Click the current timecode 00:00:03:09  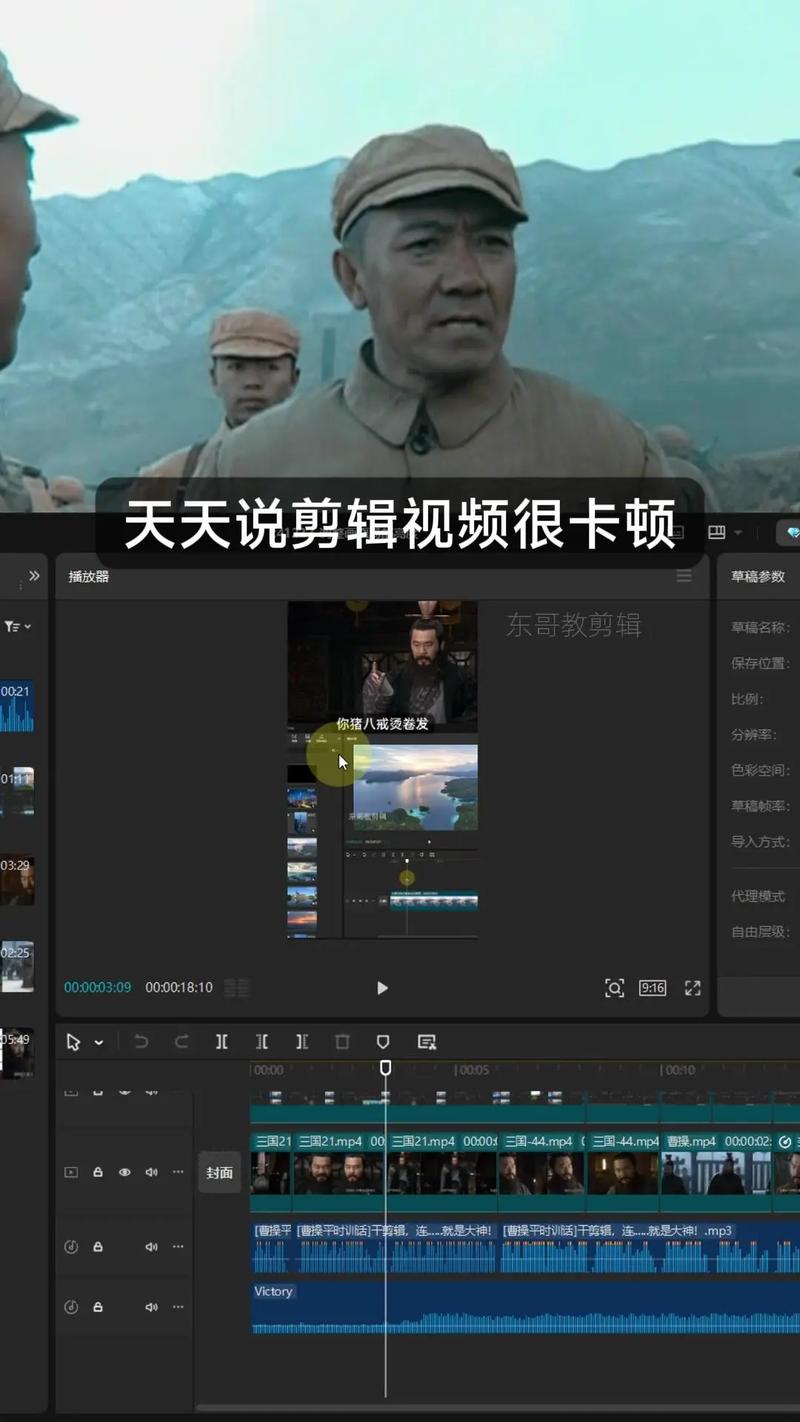click(97, 988)
